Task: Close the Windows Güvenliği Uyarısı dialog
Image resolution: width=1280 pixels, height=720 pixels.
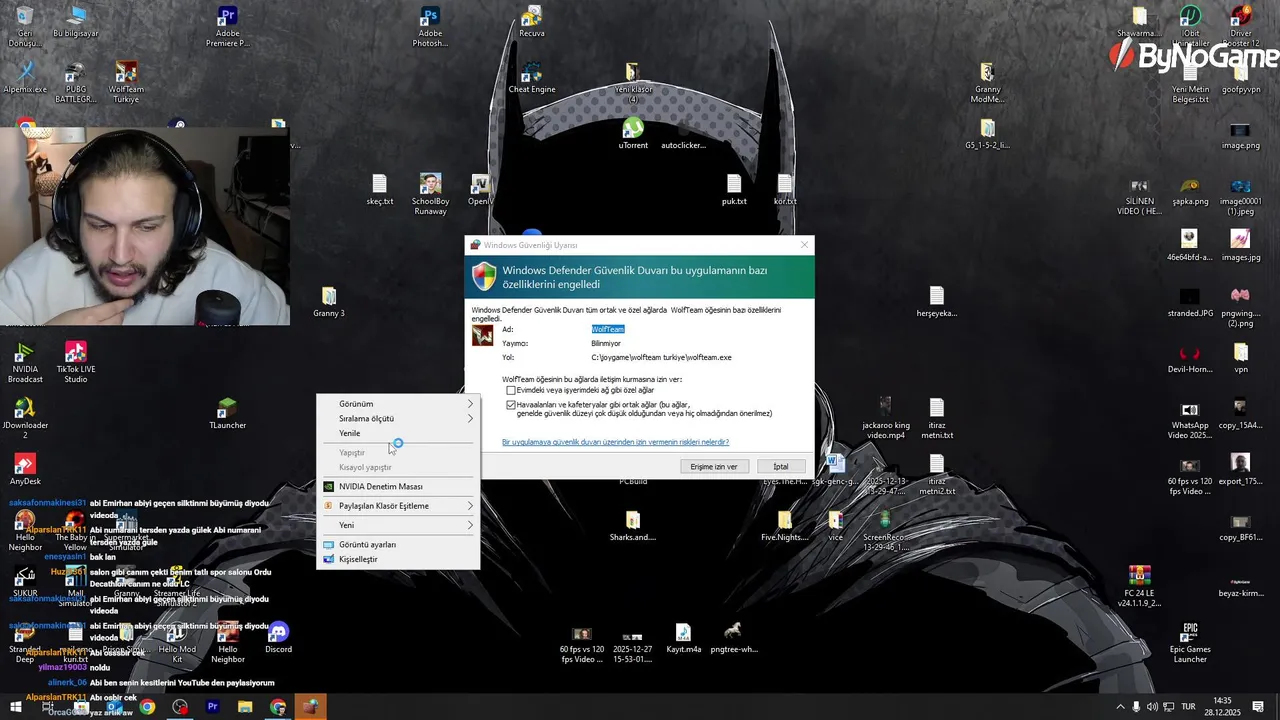Action: click(x=804, y=245)
